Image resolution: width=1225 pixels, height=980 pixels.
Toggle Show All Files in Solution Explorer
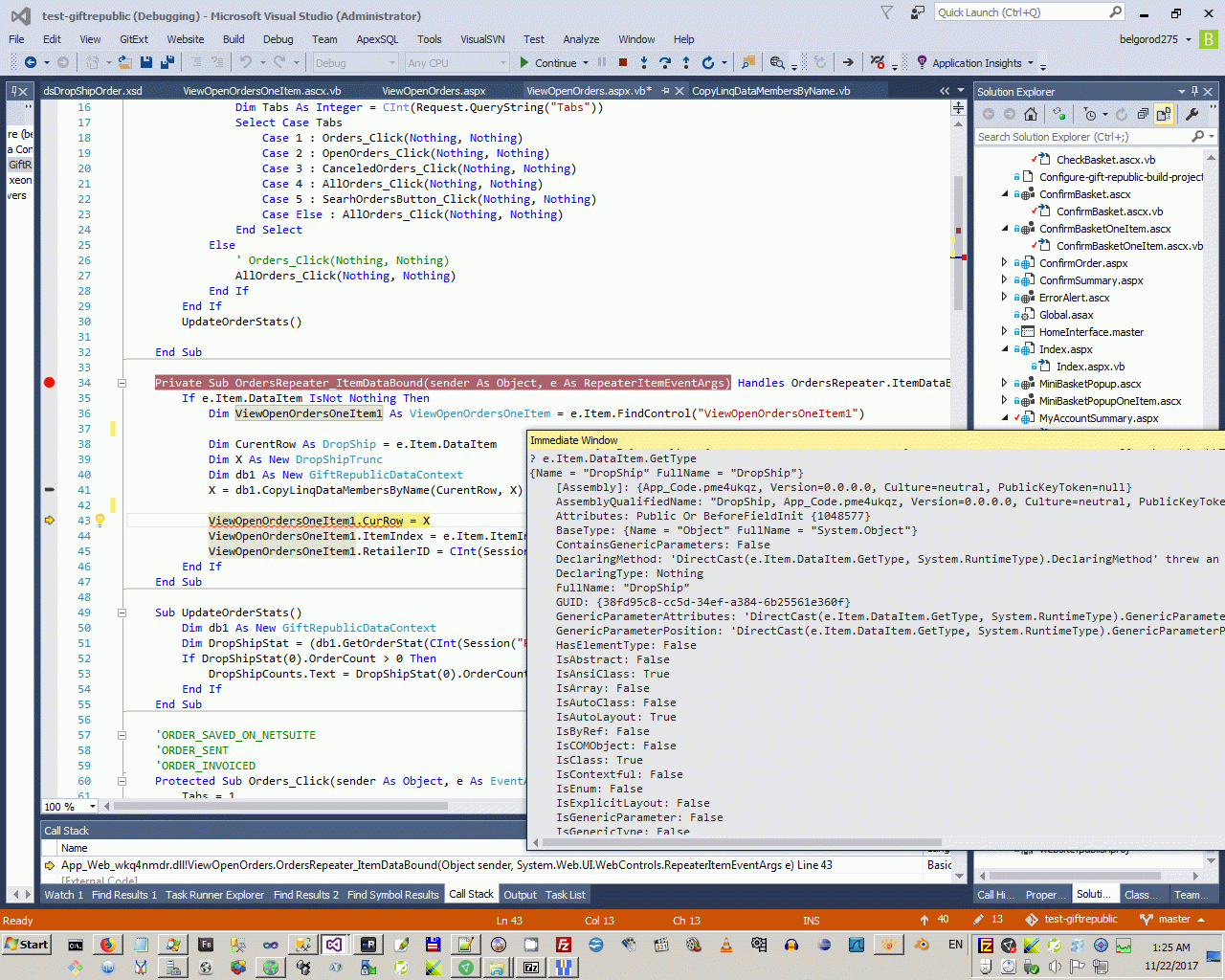[1164, 115]
